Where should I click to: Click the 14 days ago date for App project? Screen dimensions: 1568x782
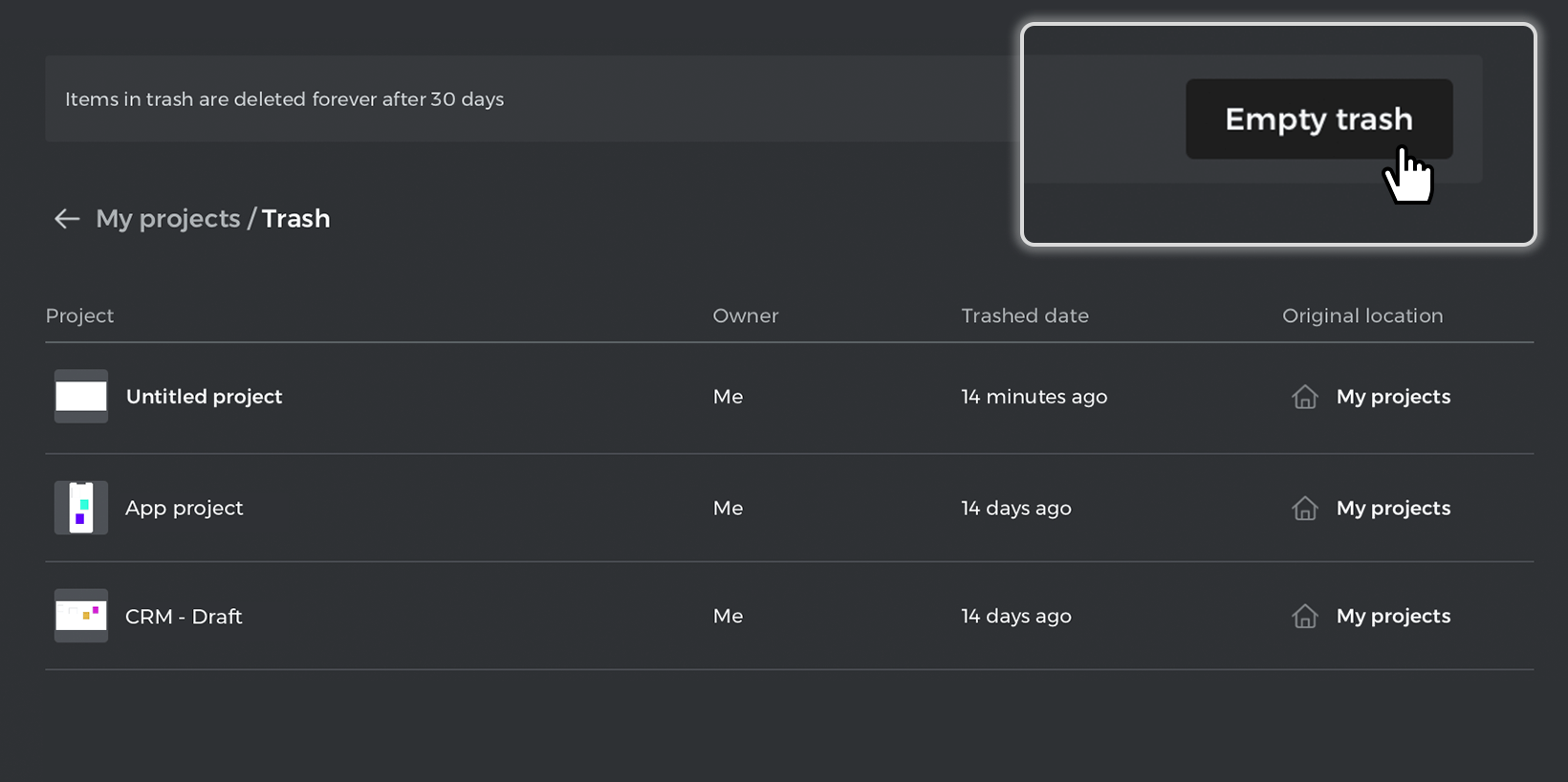1016,509
